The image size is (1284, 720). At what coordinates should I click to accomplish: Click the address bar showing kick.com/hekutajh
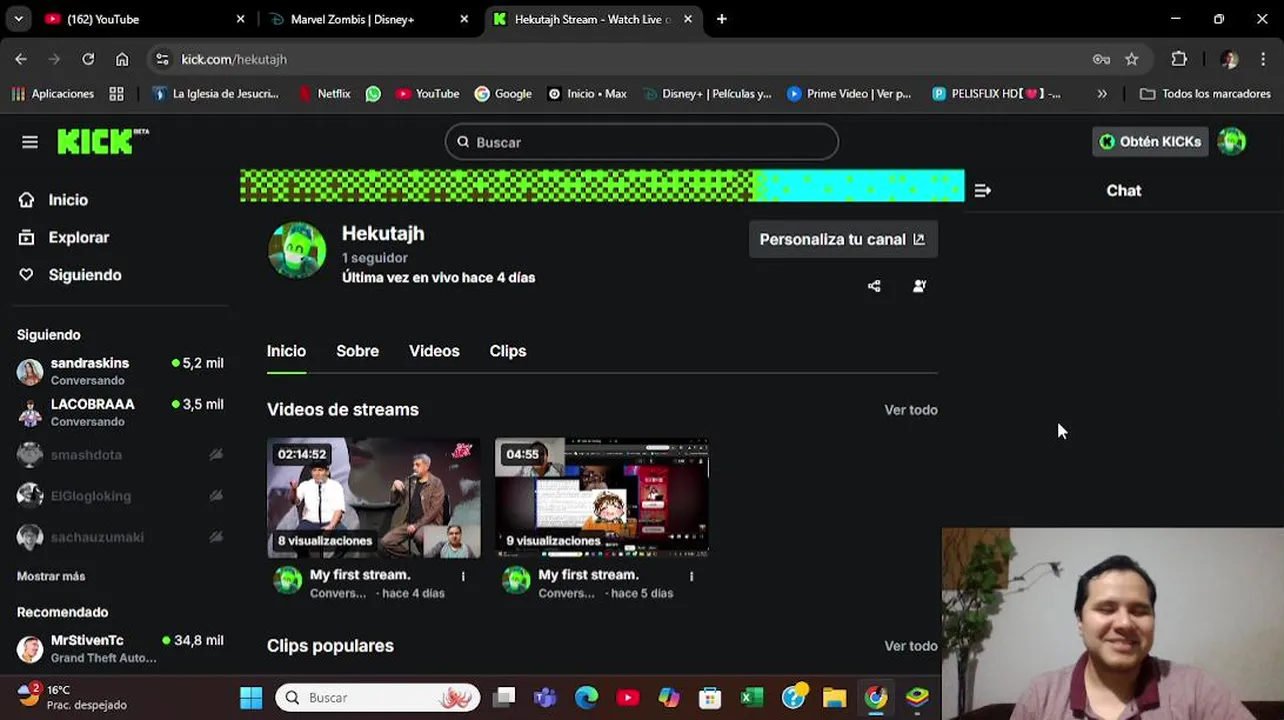pyautogui.click(x=233, y=59)
